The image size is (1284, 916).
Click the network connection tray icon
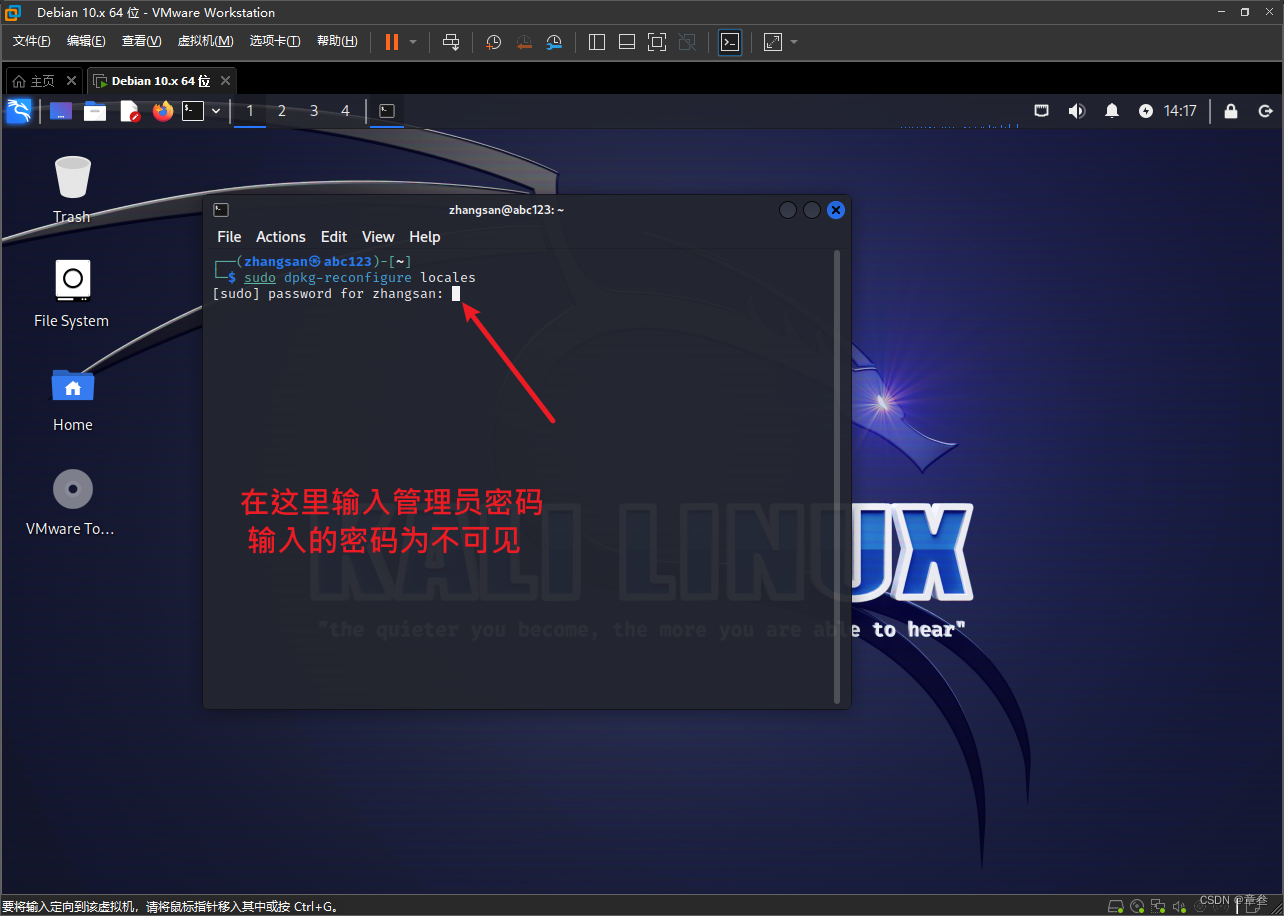pos(1041,111)
